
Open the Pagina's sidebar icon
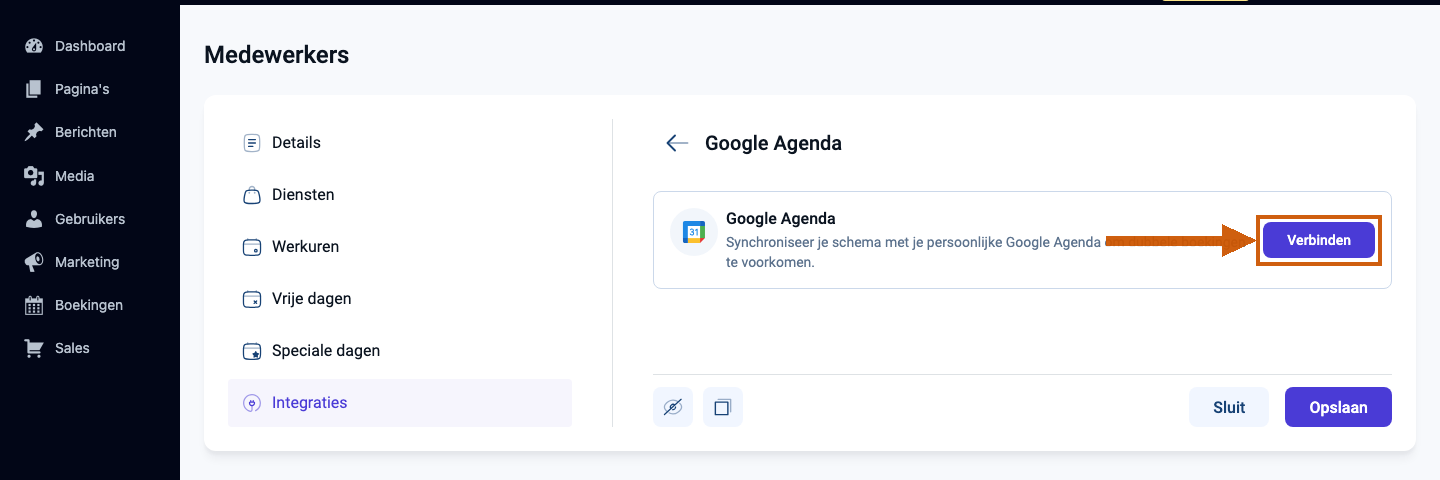(35, 89)
